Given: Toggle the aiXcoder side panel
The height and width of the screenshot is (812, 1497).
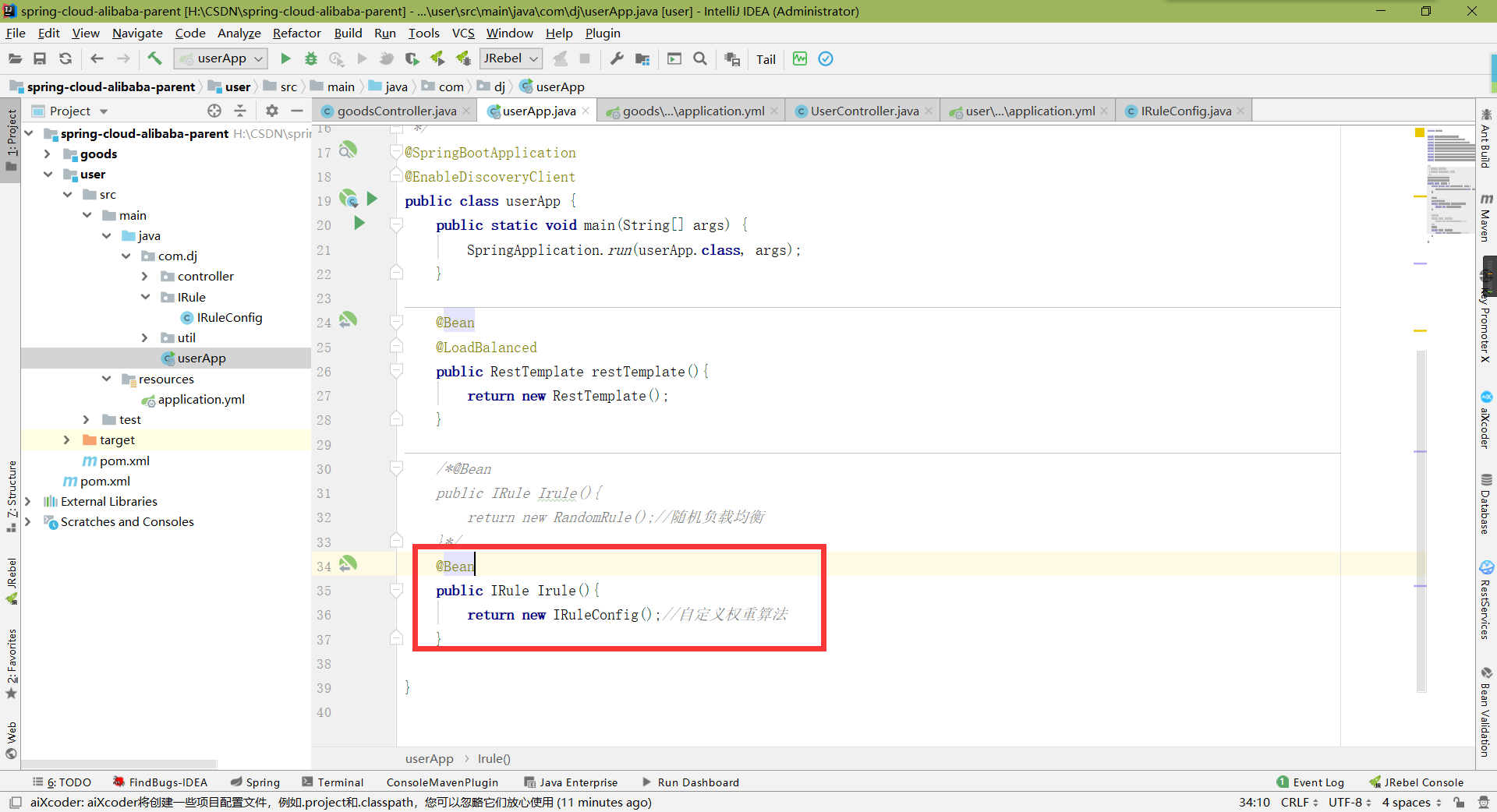Looking at the screenshot, I should pos(1486,419).
